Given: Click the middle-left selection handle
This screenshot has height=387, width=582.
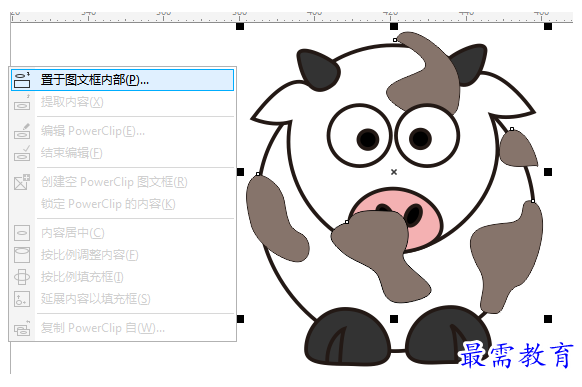Looking at the screenshot, I should (240, 172).
